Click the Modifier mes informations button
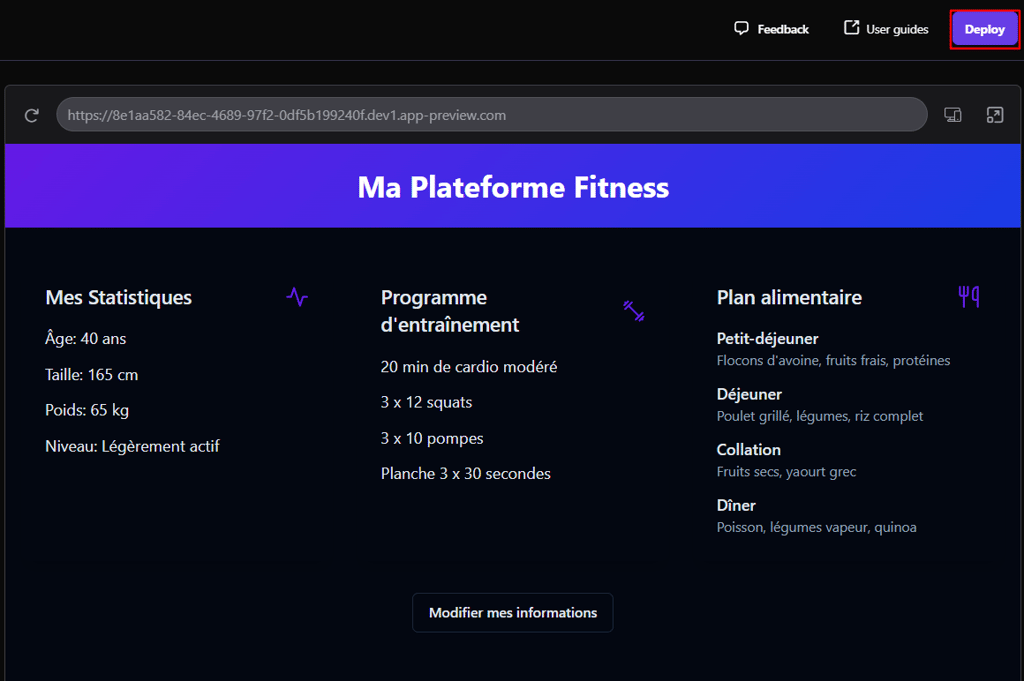The image size is (1024, 681). (x=513, y=612)
